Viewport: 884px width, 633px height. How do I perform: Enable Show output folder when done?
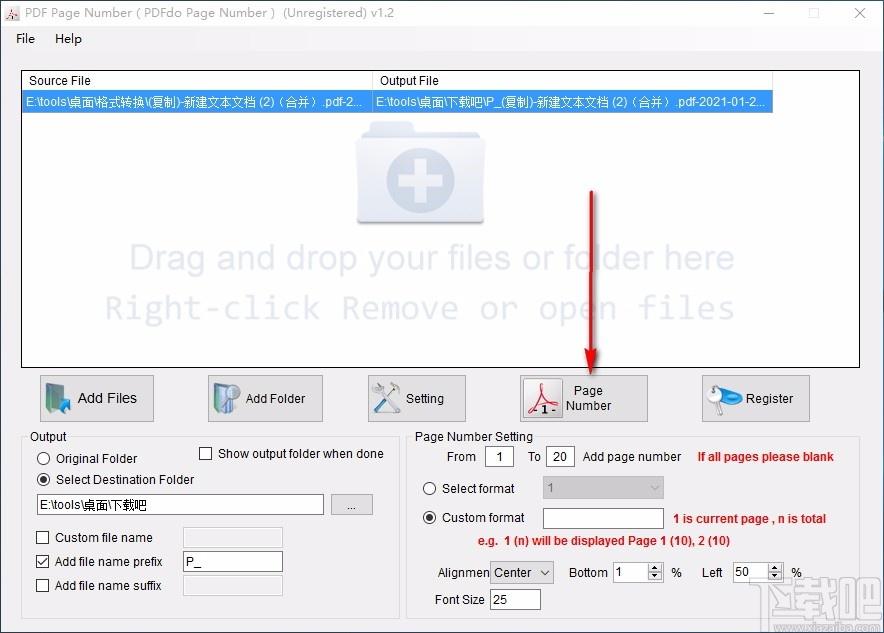click(x=206, y=454)
